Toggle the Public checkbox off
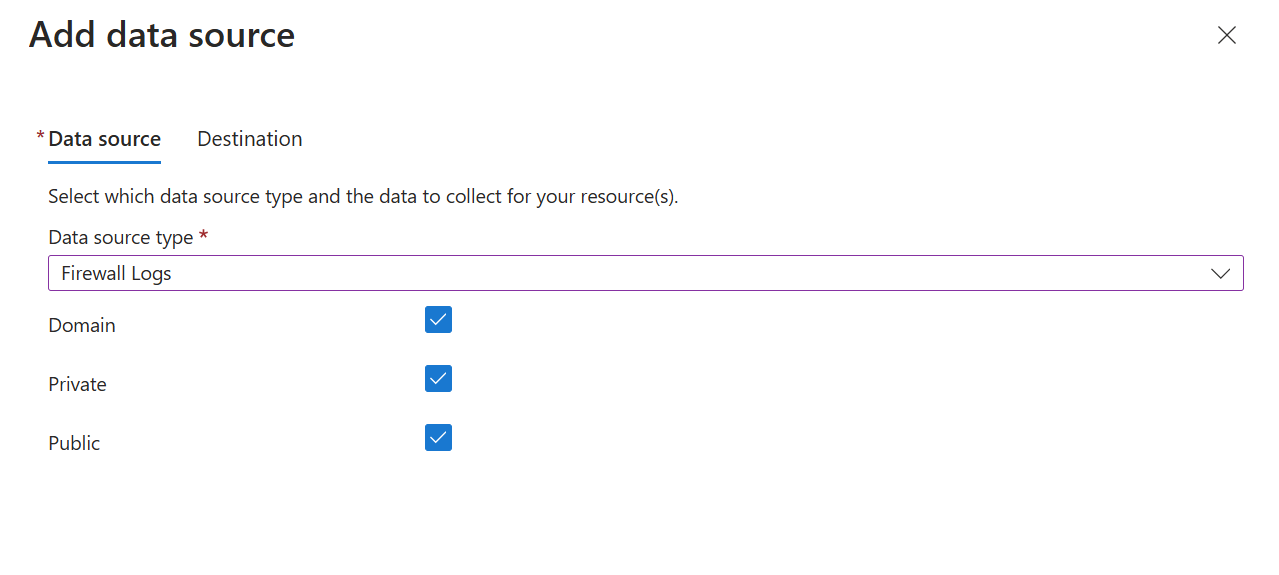This screenshot has height=575, width=1279. tap(438, 438)
